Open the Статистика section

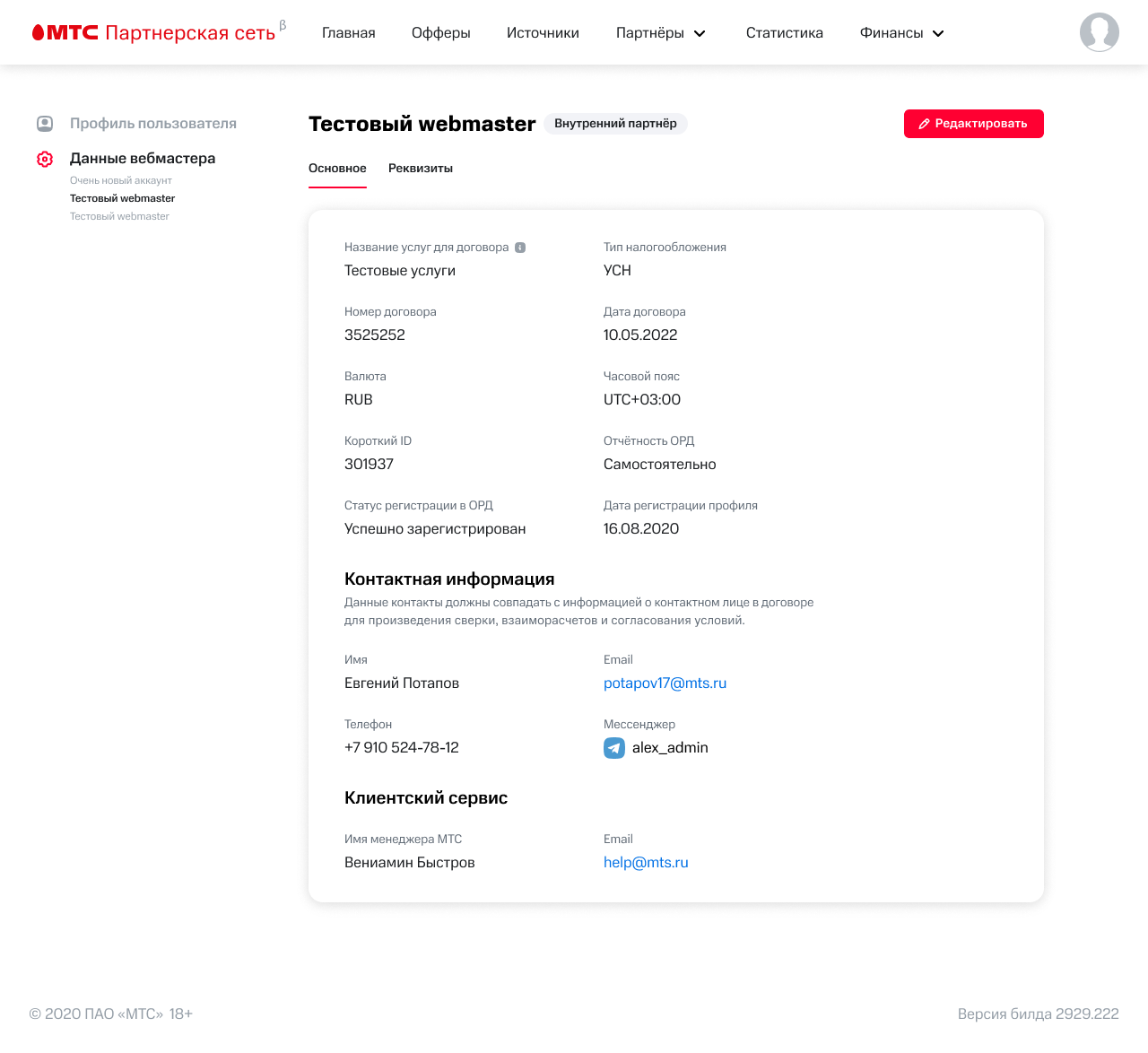point(785,33)
